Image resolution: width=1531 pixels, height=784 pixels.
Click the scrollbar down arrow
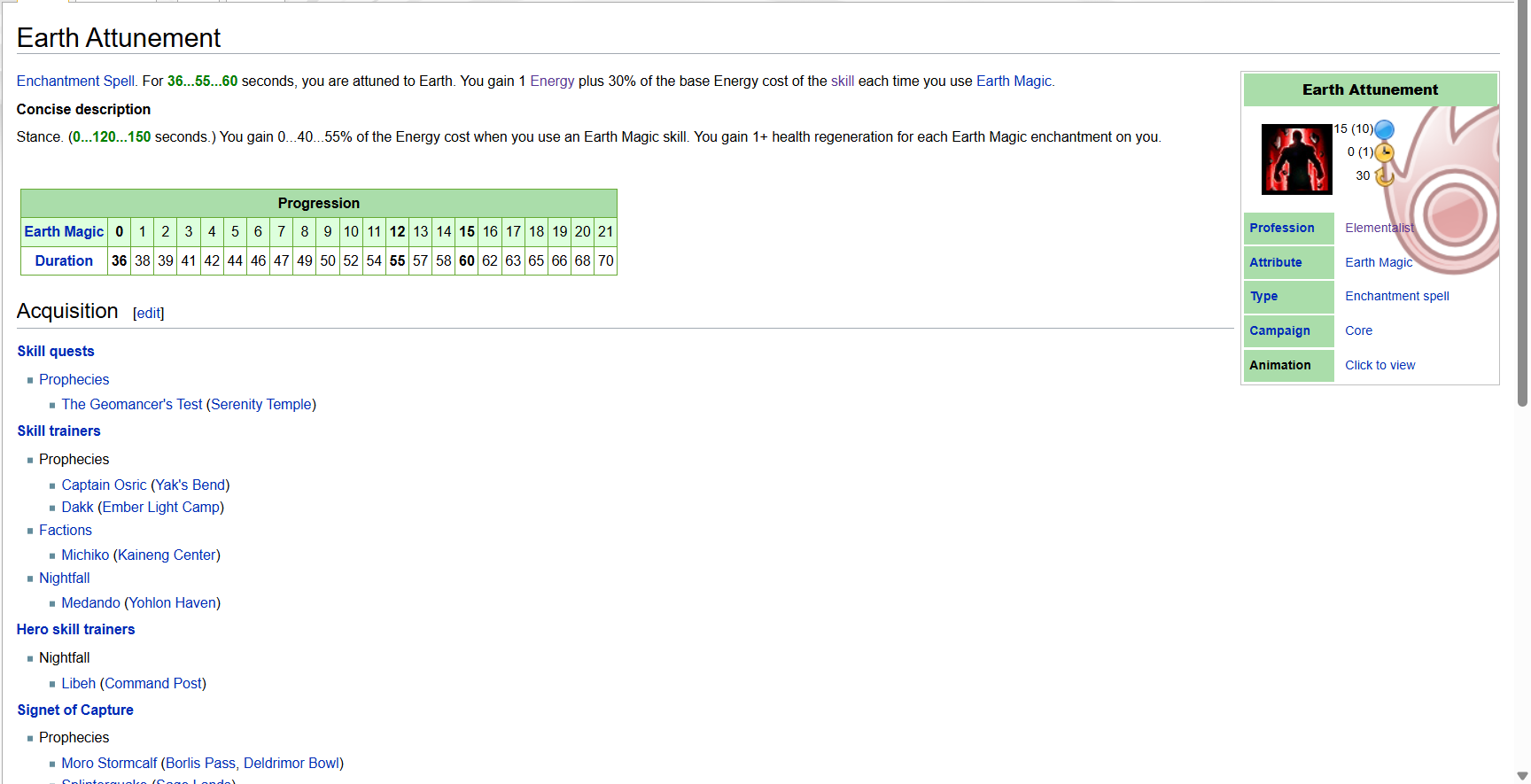coord(1522,776)
